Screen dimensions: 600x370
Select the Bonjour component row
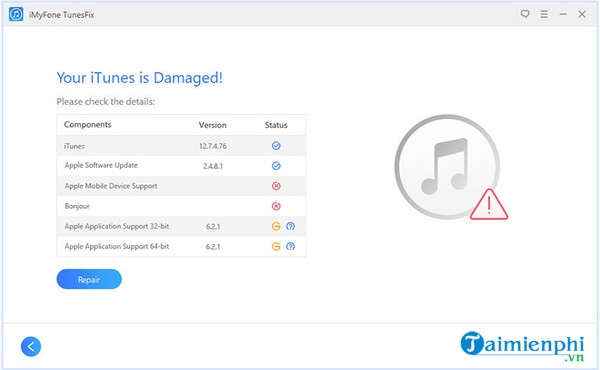pos(181,206)
